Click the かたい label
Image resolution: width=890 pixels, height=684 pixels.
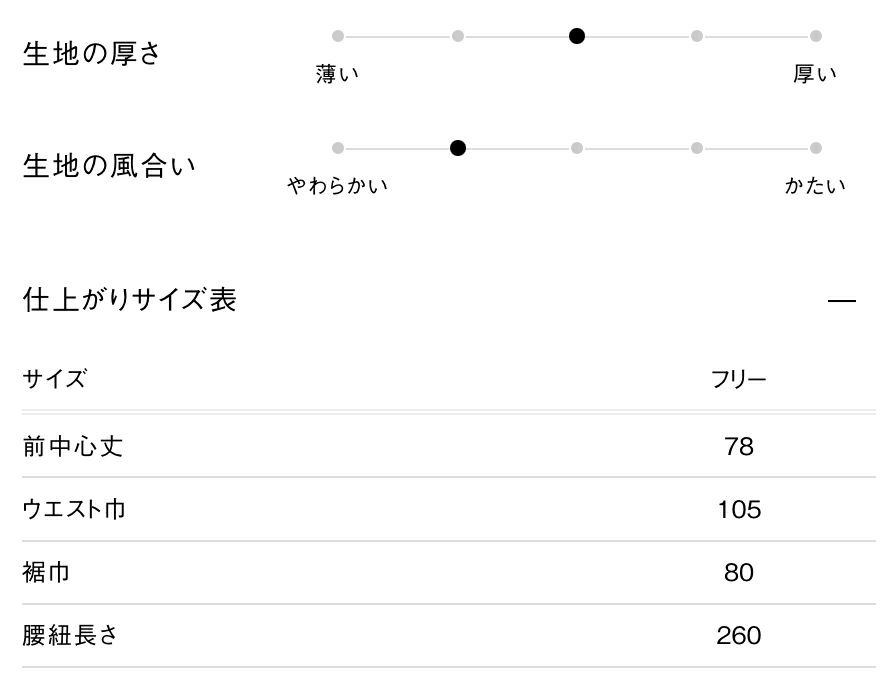point(815,186)
